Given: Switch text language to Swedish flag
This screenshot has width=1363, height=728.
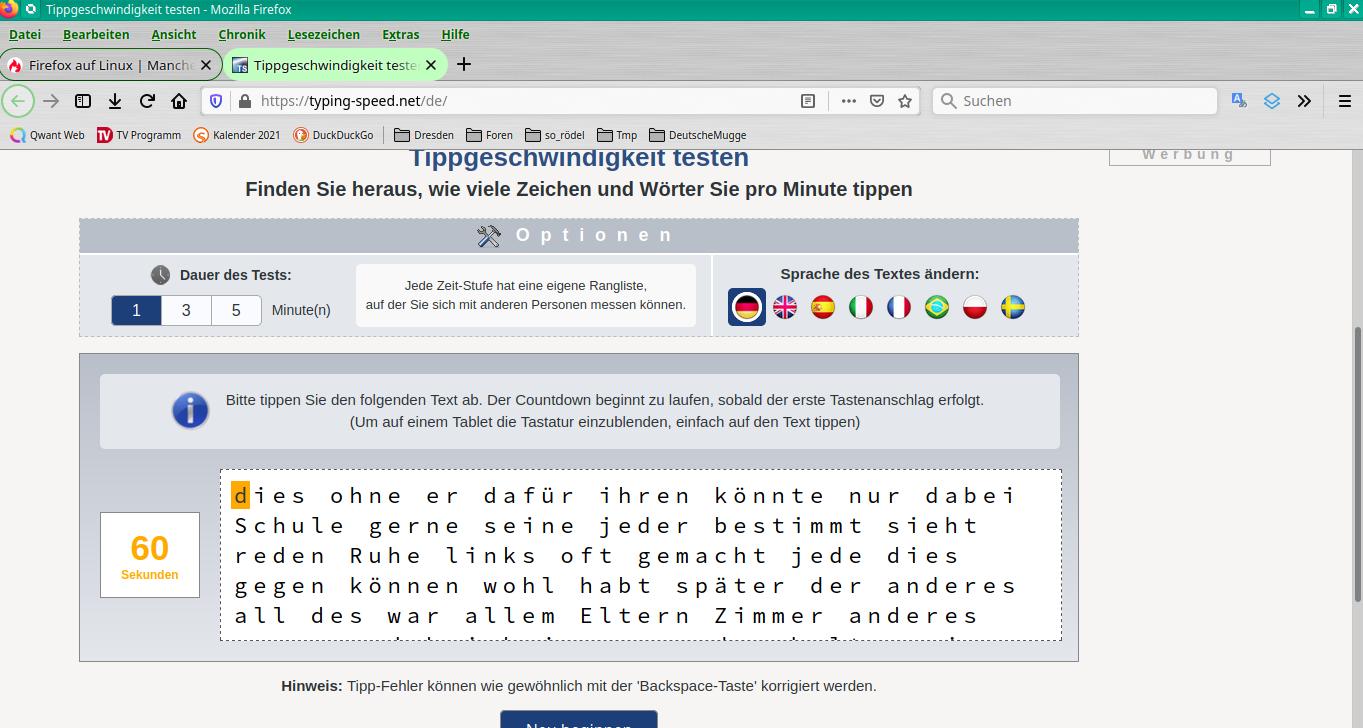Looking at the screenshot, I should (x=1013, y=307).
